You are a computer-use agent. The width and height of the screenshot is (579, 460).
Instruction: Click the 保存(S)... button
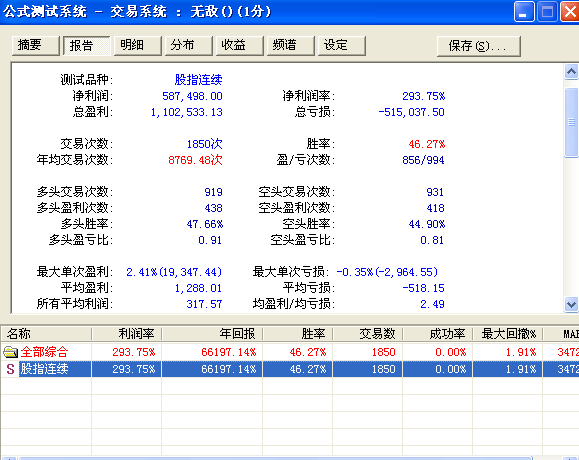point(479,46)
